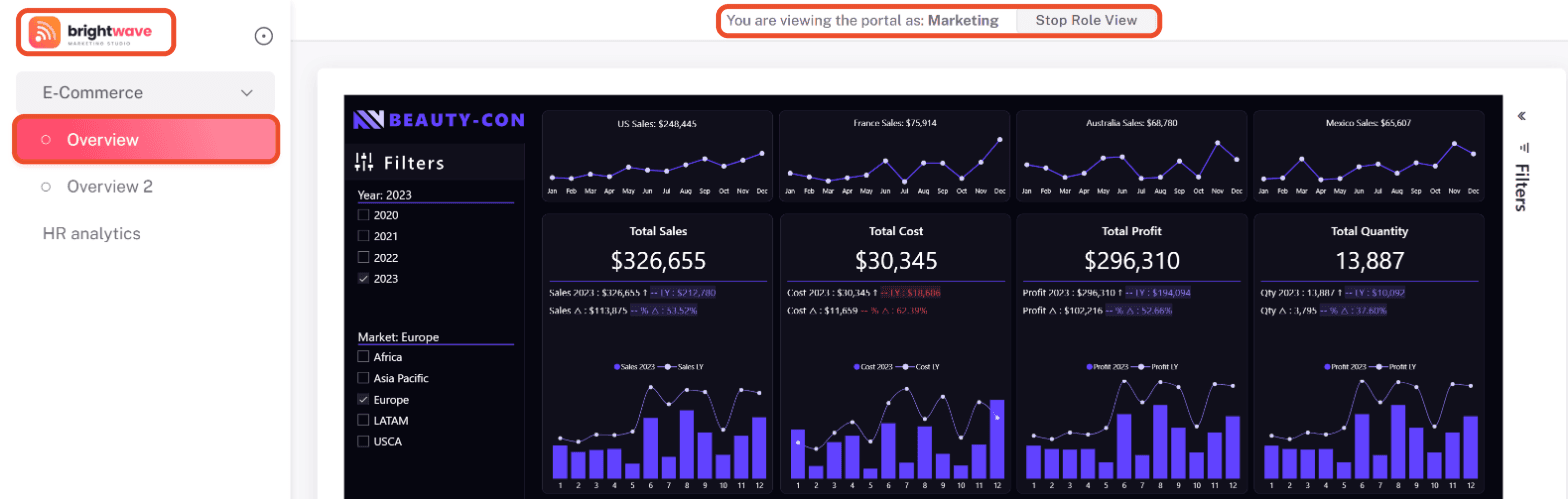Expand Filters pane with double chevron icon

tap(1521, 116)
